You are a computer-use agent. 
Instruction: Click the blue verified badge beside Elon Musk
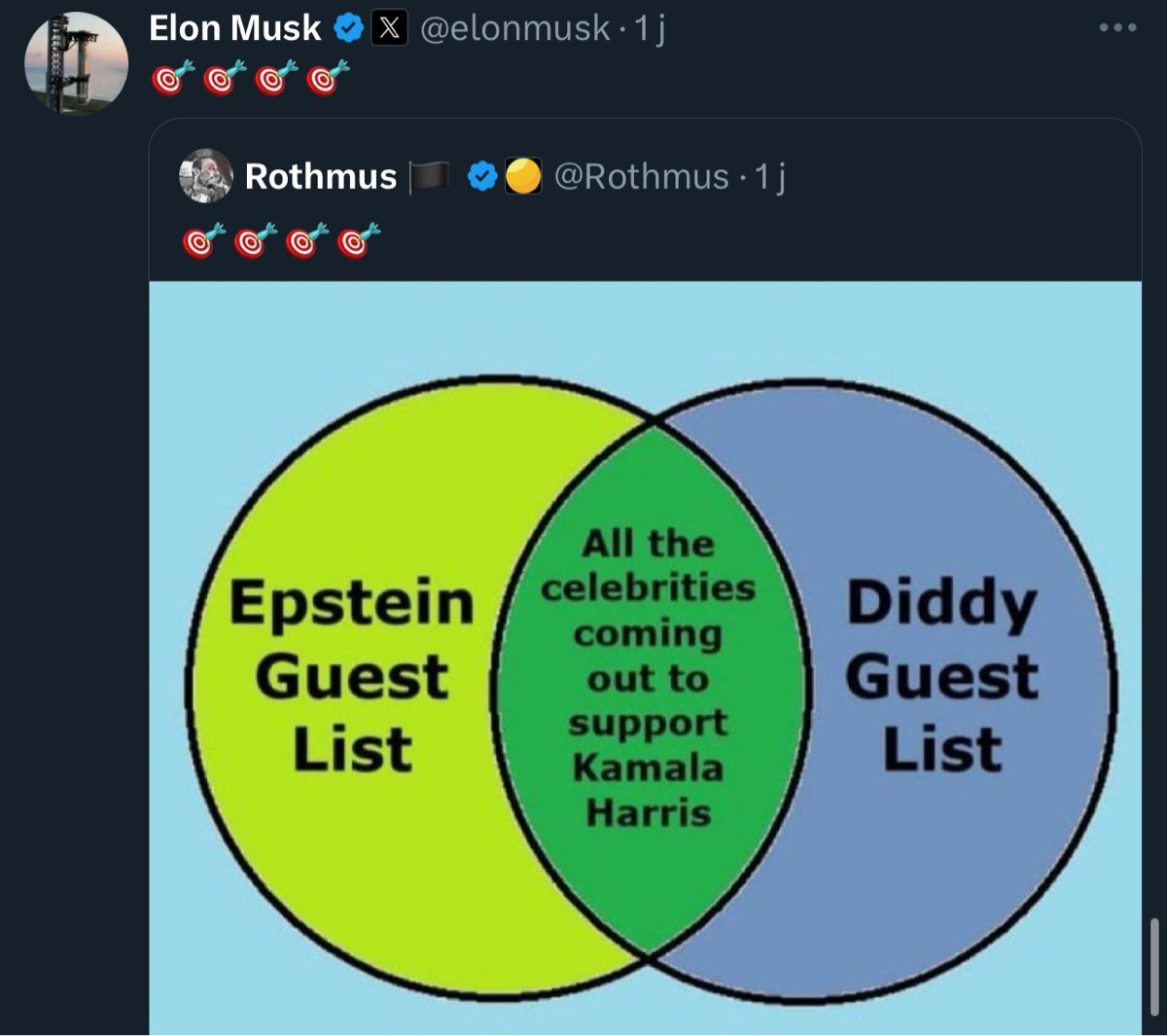[347, 28]
